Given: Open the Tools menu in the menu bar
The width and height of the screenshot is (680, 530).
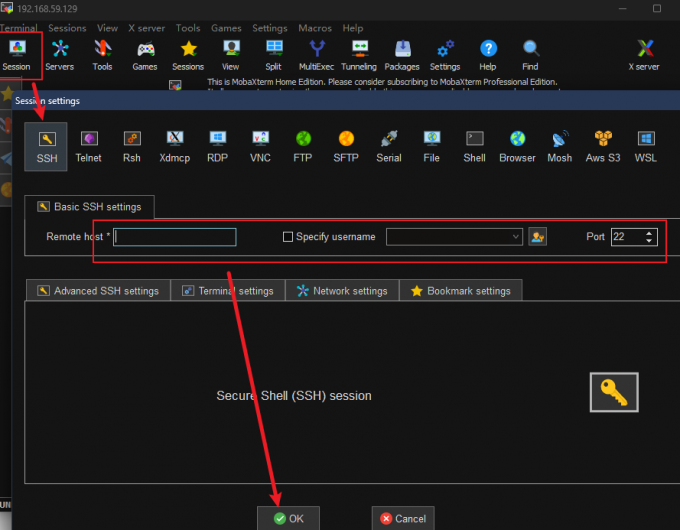Looking at the screenshot, I should click(x=188, y=28).
